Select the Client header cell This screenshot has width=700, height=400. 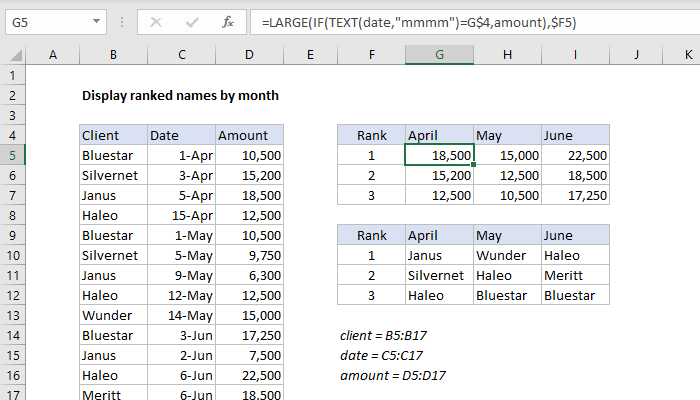tap(113, 135)
